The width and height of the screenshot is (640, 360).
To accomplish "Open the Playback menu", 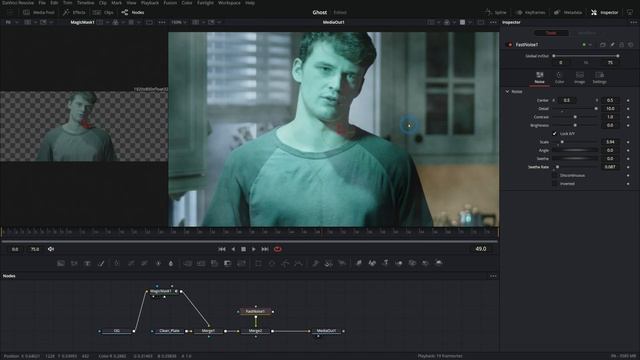I will (x=150, y=2).
